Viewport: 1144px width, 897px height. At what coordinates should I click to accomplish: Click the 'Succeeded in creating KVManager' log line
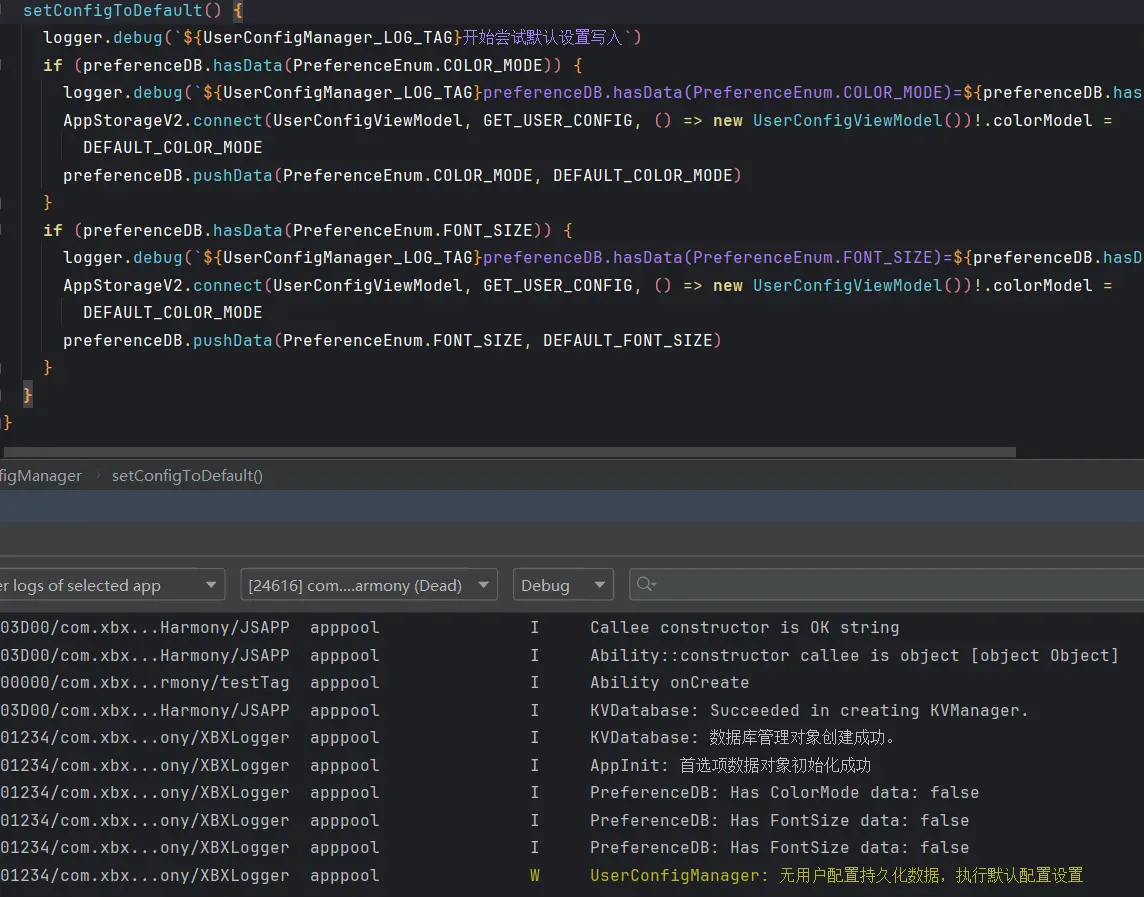[x=808, y=711]
